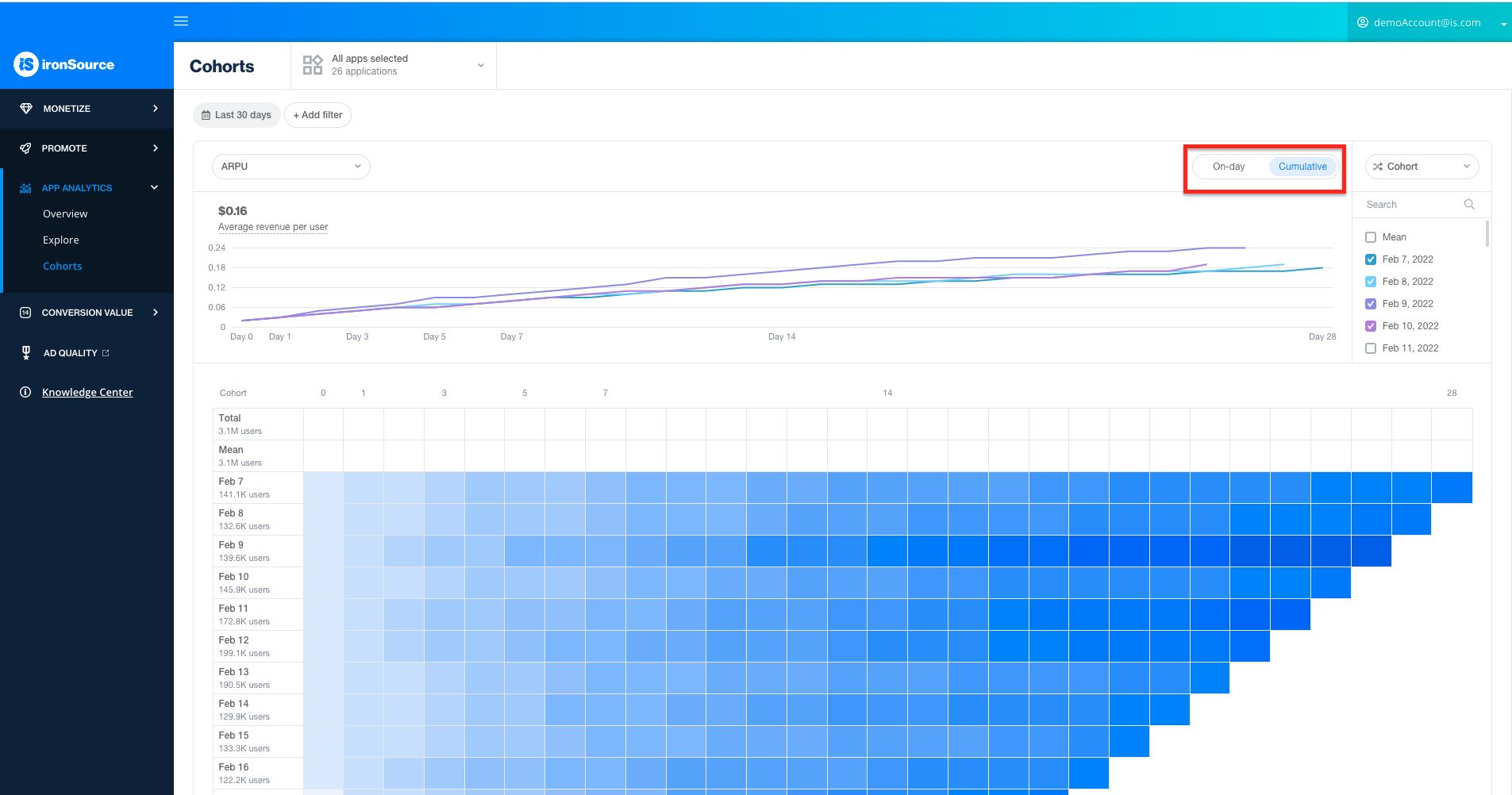1512x795 pixels.
Task: Open the Explore page
Action: tap(61, 240)
